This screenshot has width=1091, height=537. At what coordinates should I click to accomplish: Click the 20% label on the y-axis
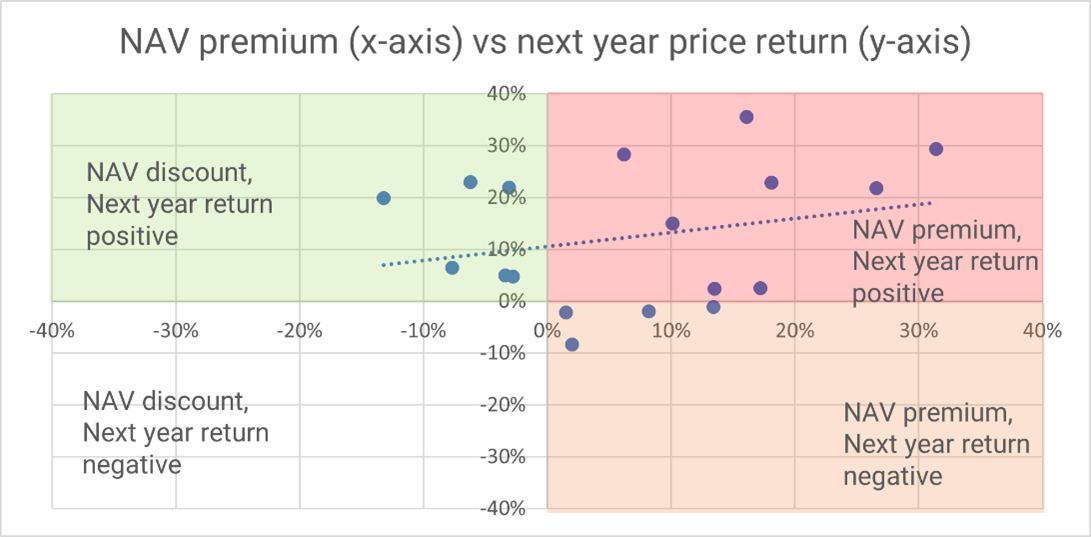tap(506, 198)
